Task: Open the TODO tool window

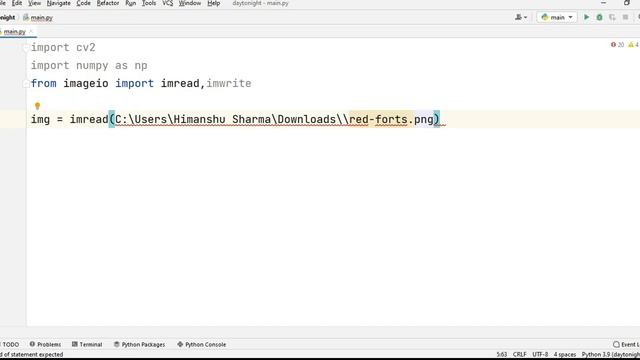Action: (10, 344)
